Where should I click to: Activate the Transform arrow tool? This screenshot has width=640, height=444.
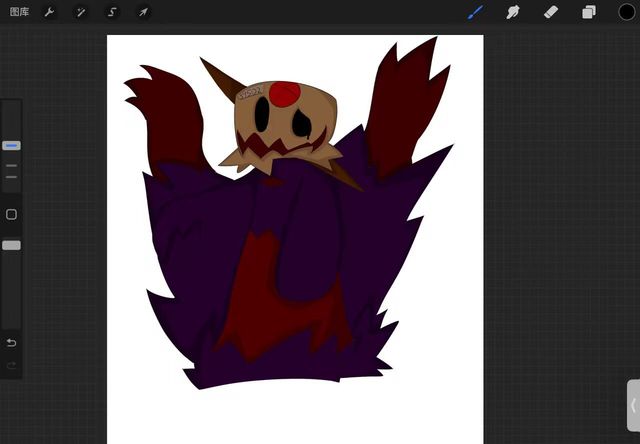(143, 12)
